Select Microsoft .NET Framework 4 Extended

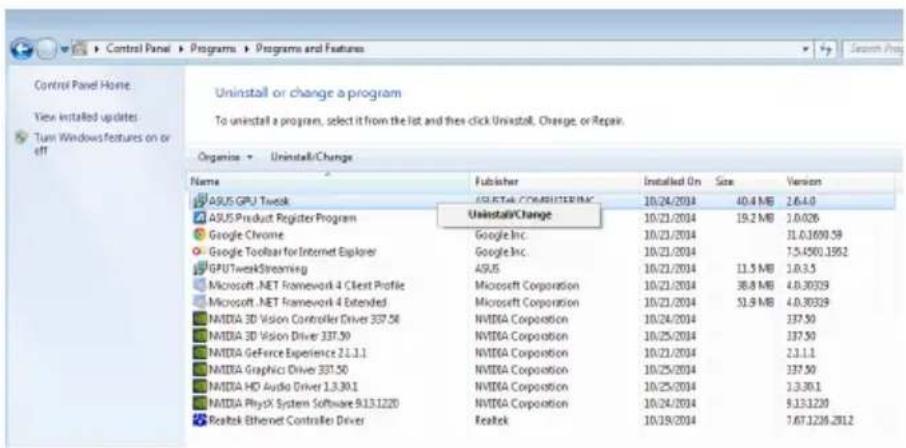[298, 302]
